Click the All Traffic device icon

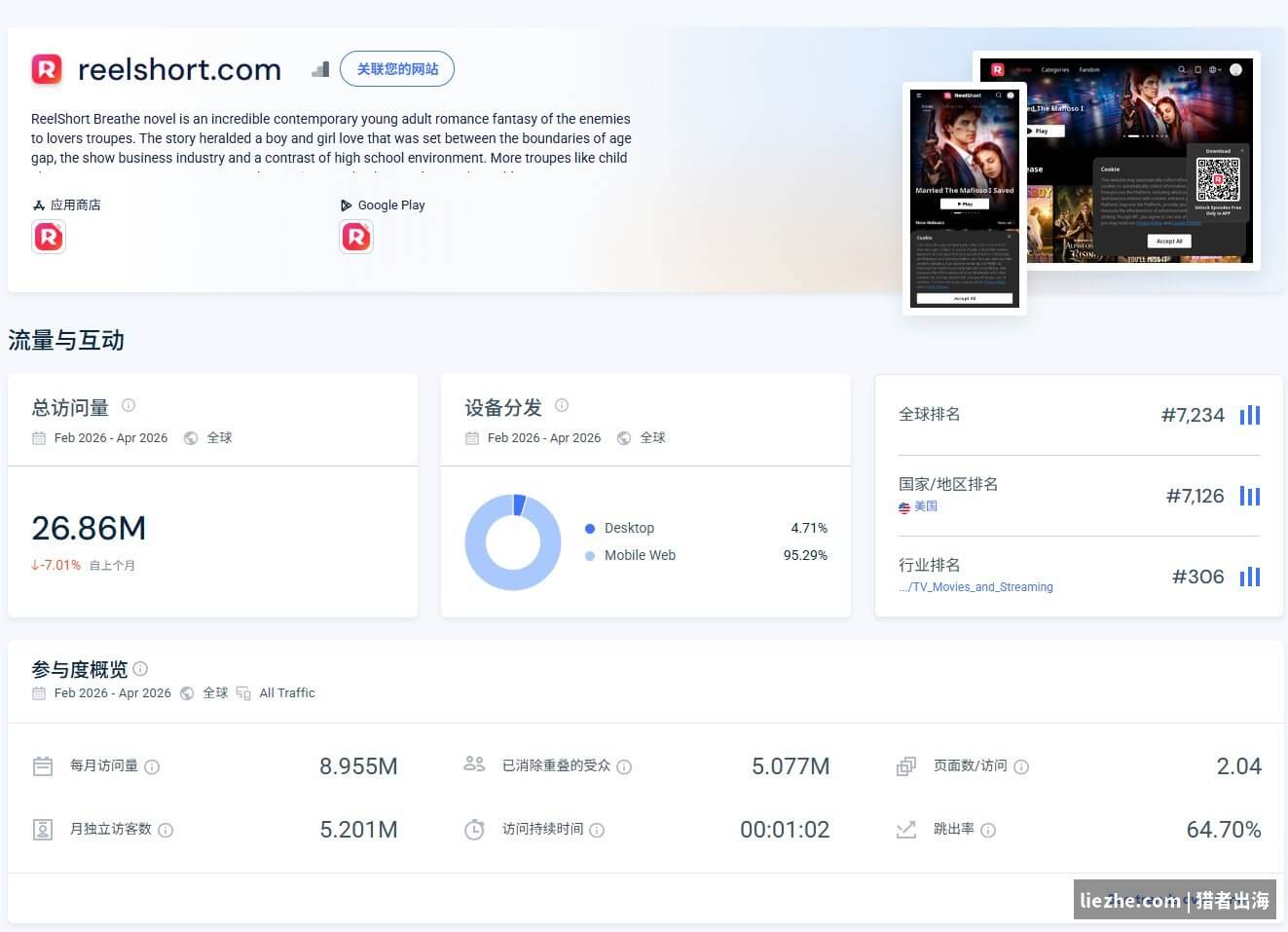243,693
